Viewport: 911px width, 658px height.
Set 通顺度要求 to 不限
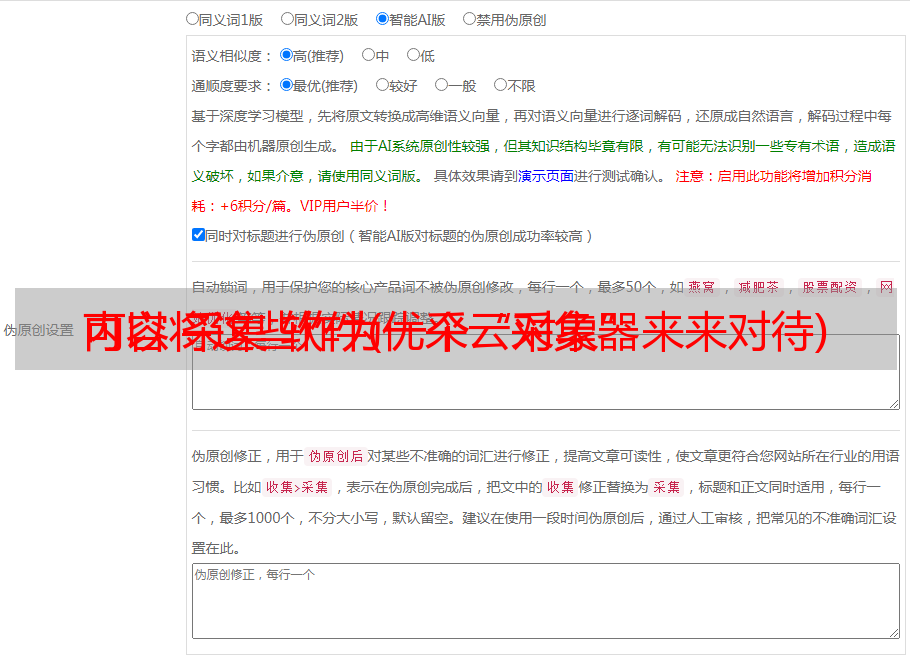(x=500, y=85)
